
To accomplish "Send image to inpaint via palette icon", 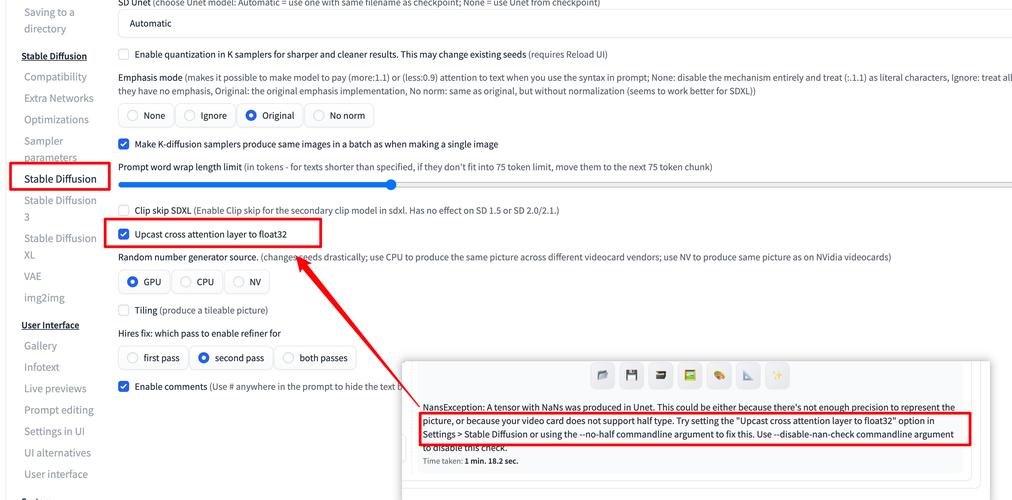I will click(x=719, y=375).
